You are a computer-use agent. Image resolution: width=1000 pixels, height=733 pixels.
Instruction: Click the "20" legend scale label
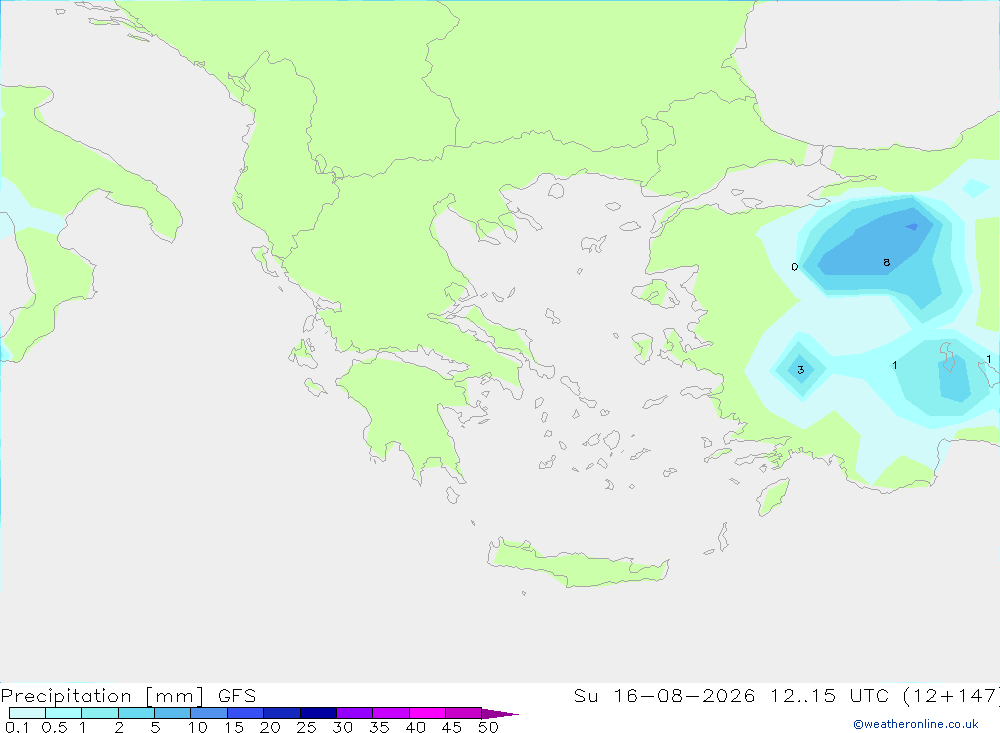[x=270, y=727]
